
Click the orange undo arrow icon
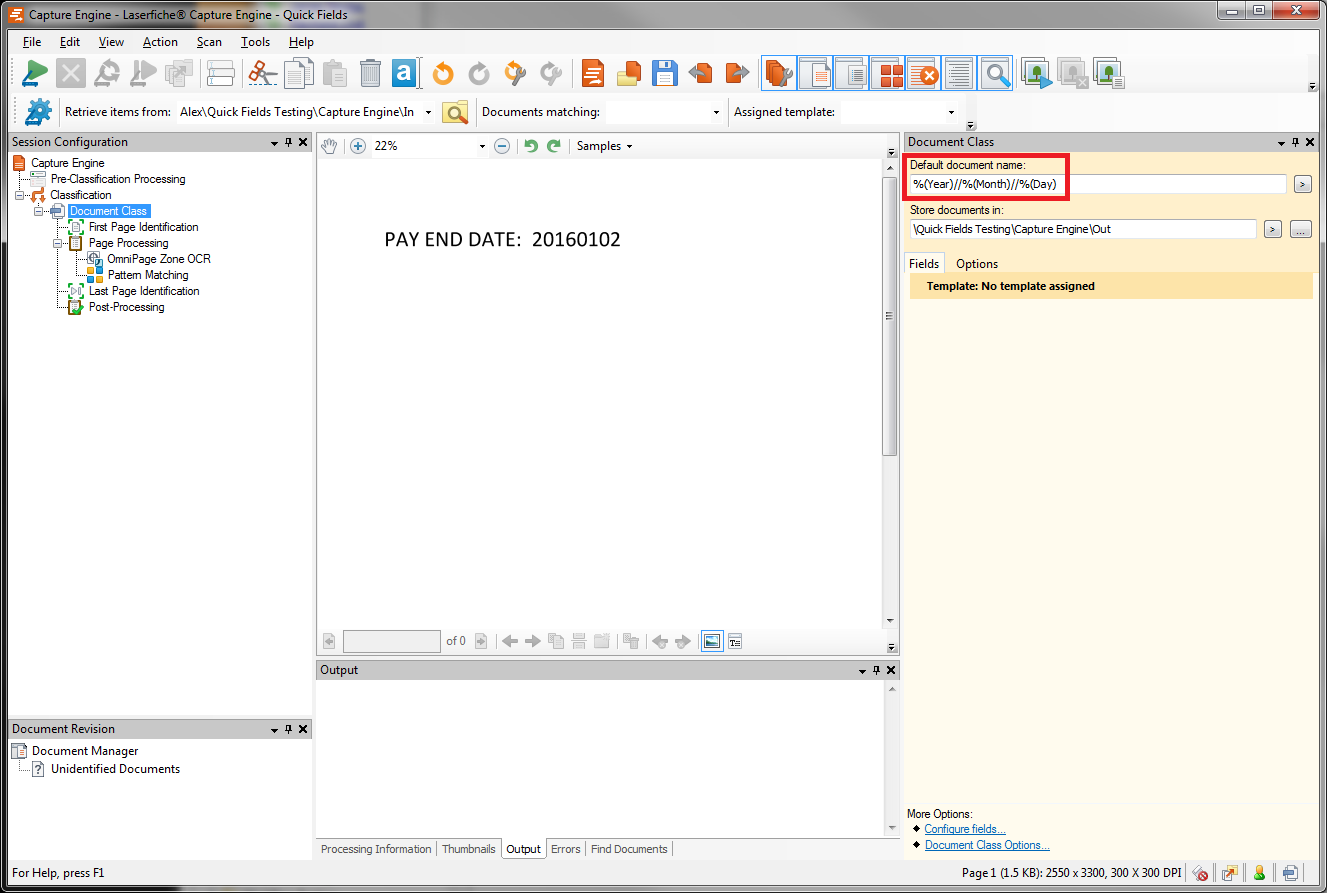(442, 73)
